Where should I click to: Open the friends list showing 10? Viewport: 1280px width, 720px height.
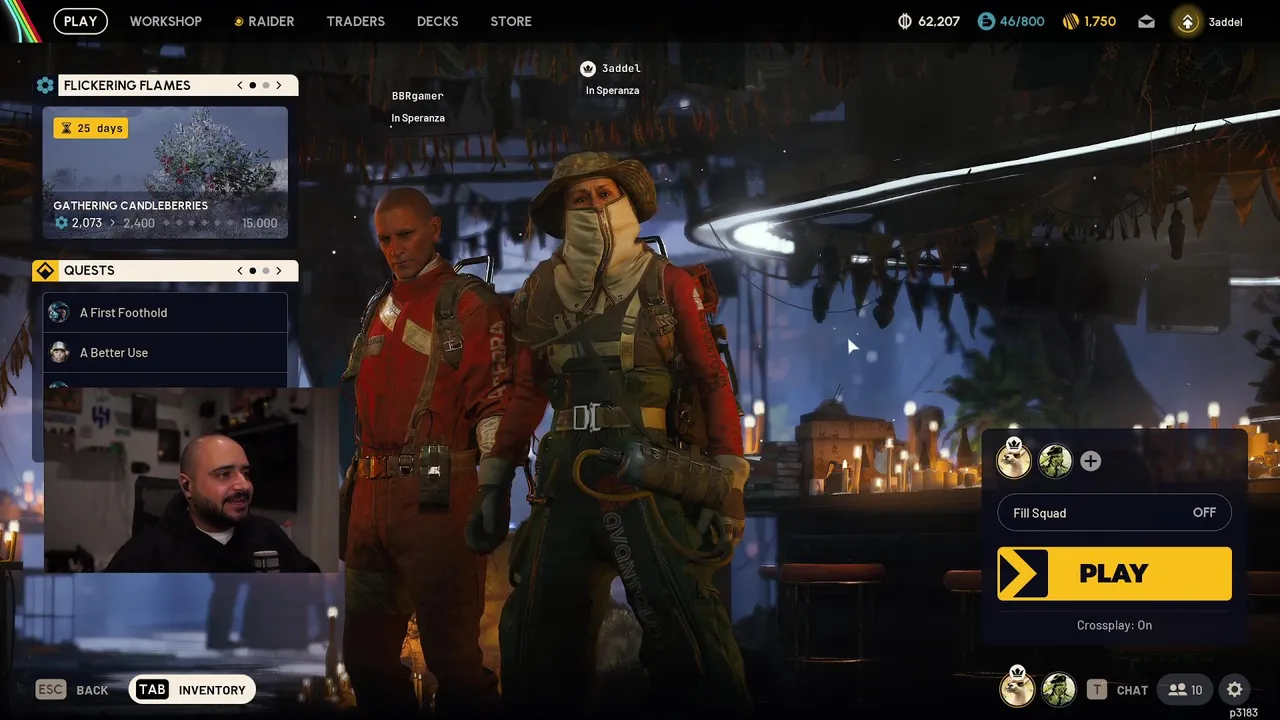[1185, 690]
